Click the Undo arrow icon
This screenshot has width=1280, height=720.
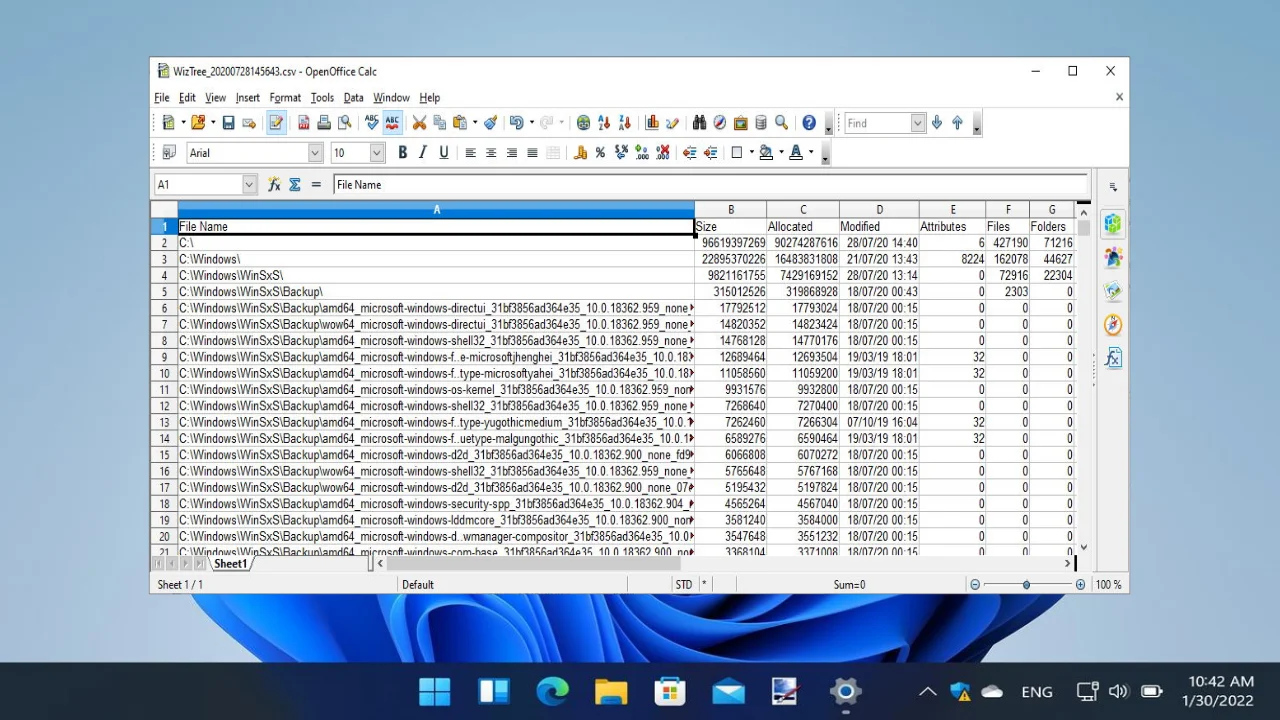tap(516, 123)
